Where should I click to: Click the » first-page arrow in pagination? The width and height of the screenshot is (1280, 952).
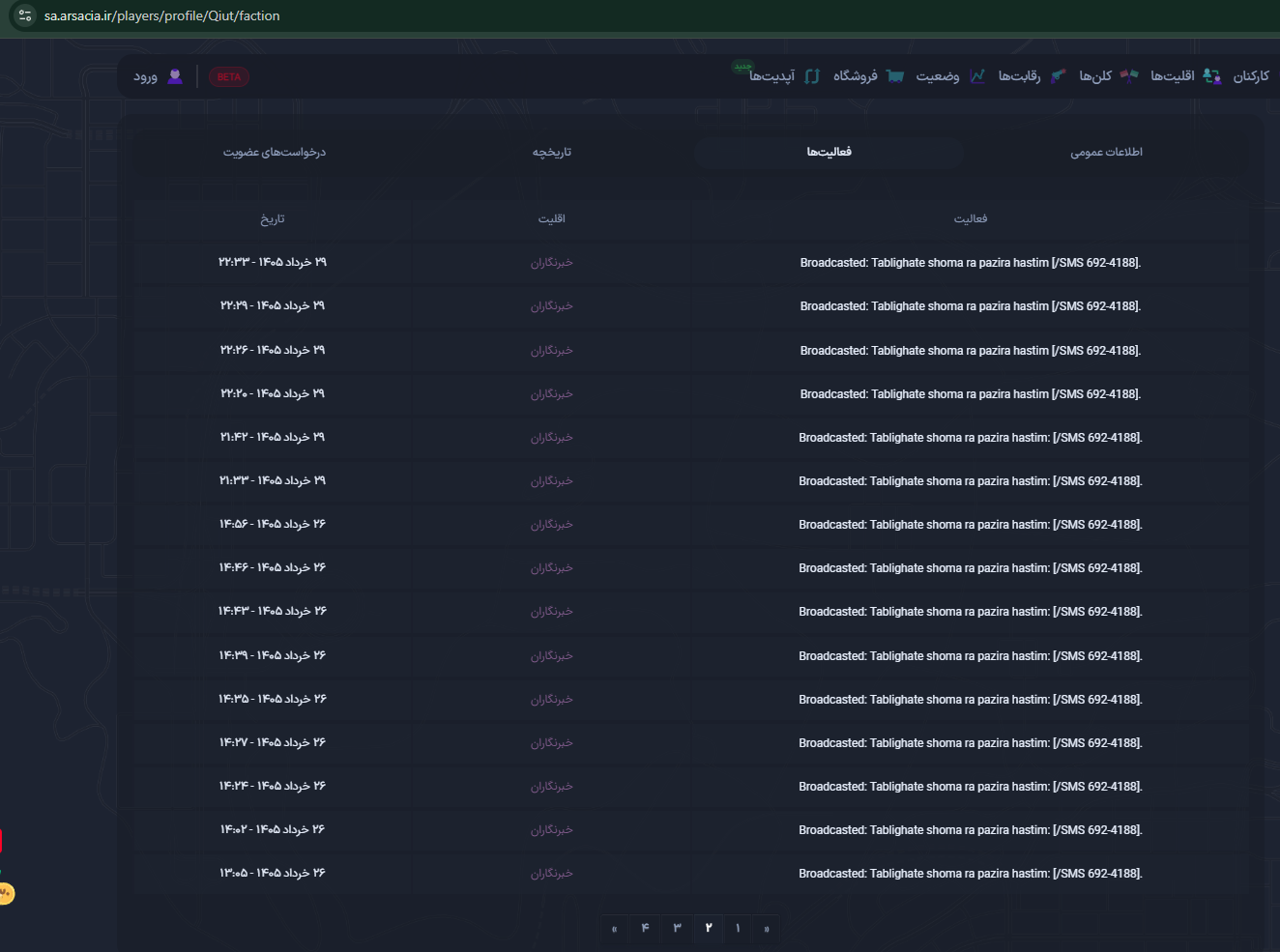767,929
